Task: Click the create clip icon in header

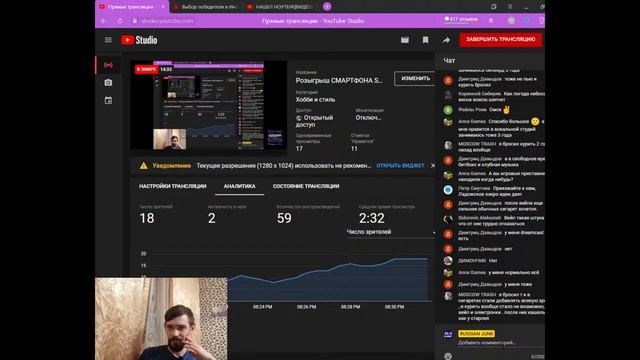Action: 404,40
